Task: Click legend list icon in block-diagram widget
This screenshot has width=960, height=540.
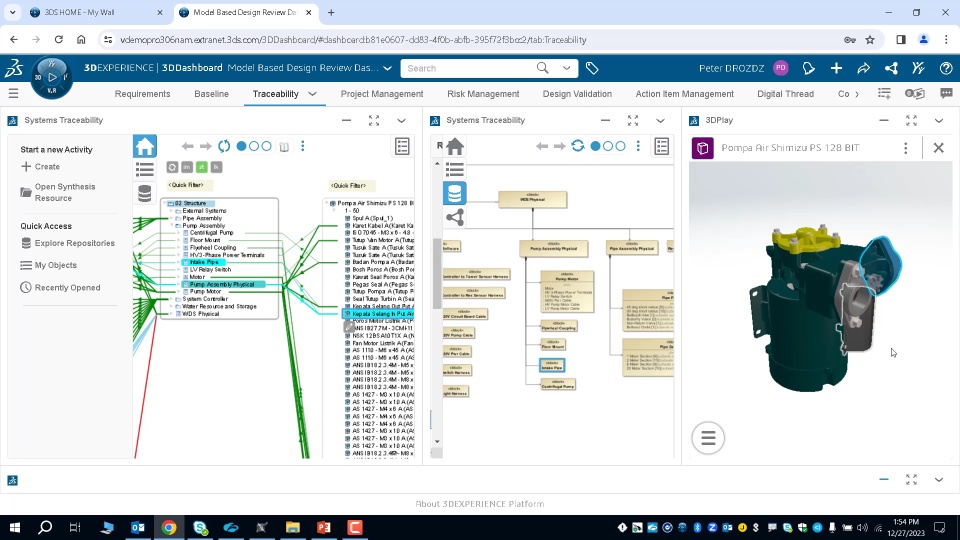Action: point(662,146)
